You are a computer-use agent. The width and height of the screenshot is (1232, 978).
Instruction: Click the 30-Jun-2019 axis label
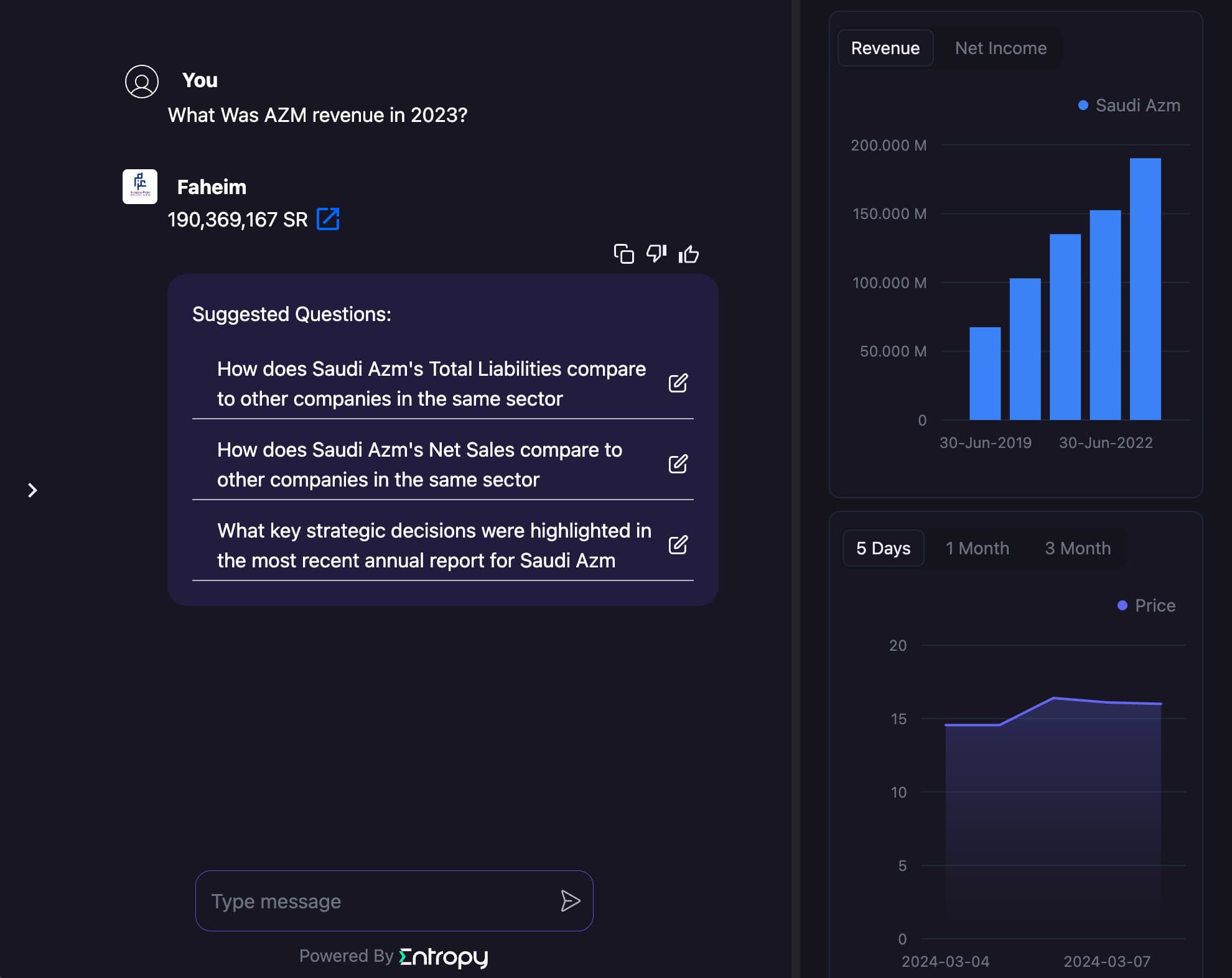[x=986, y=442]
